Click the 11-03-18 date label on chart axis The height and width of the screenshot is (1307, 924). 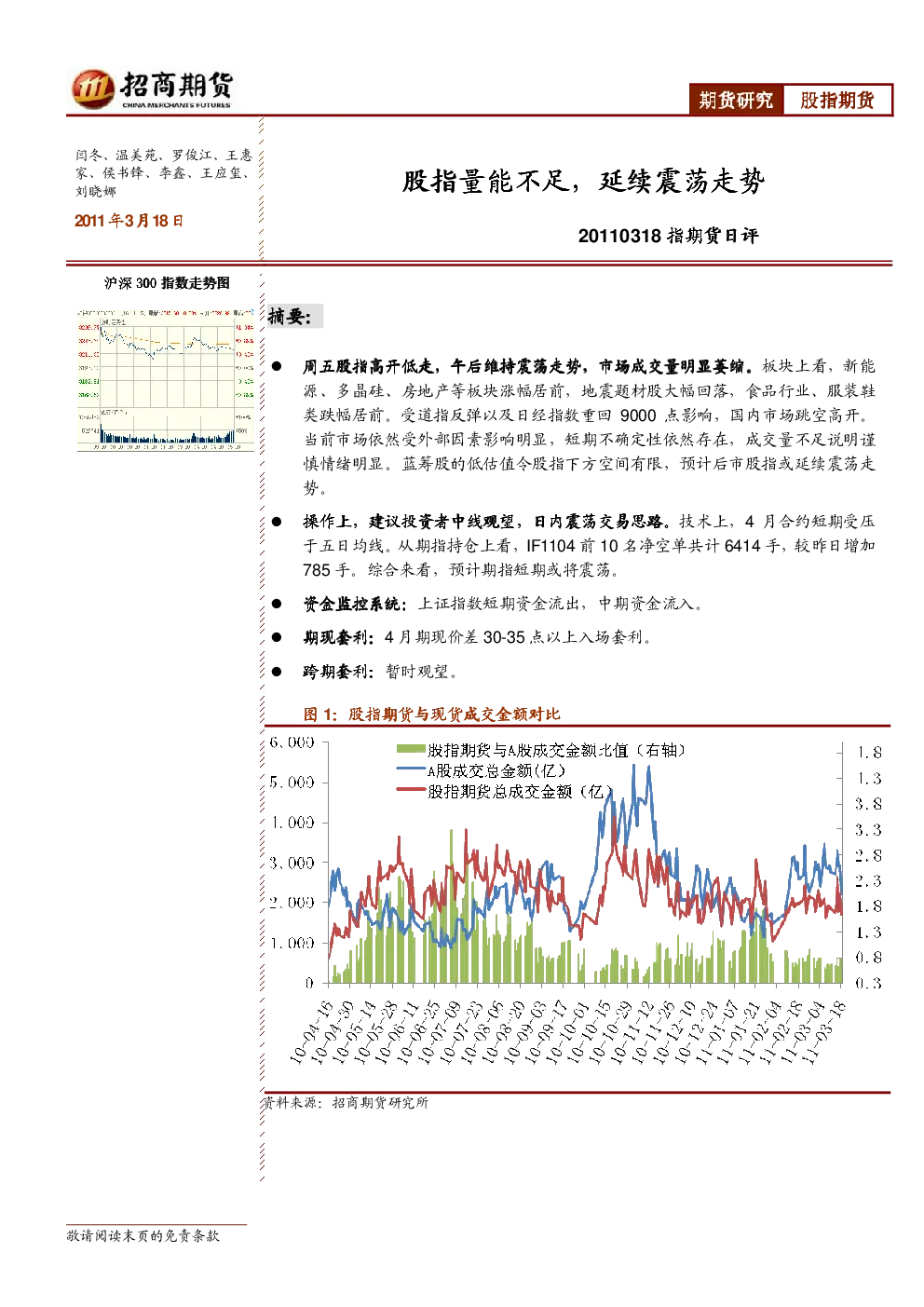coord(823,1030)
